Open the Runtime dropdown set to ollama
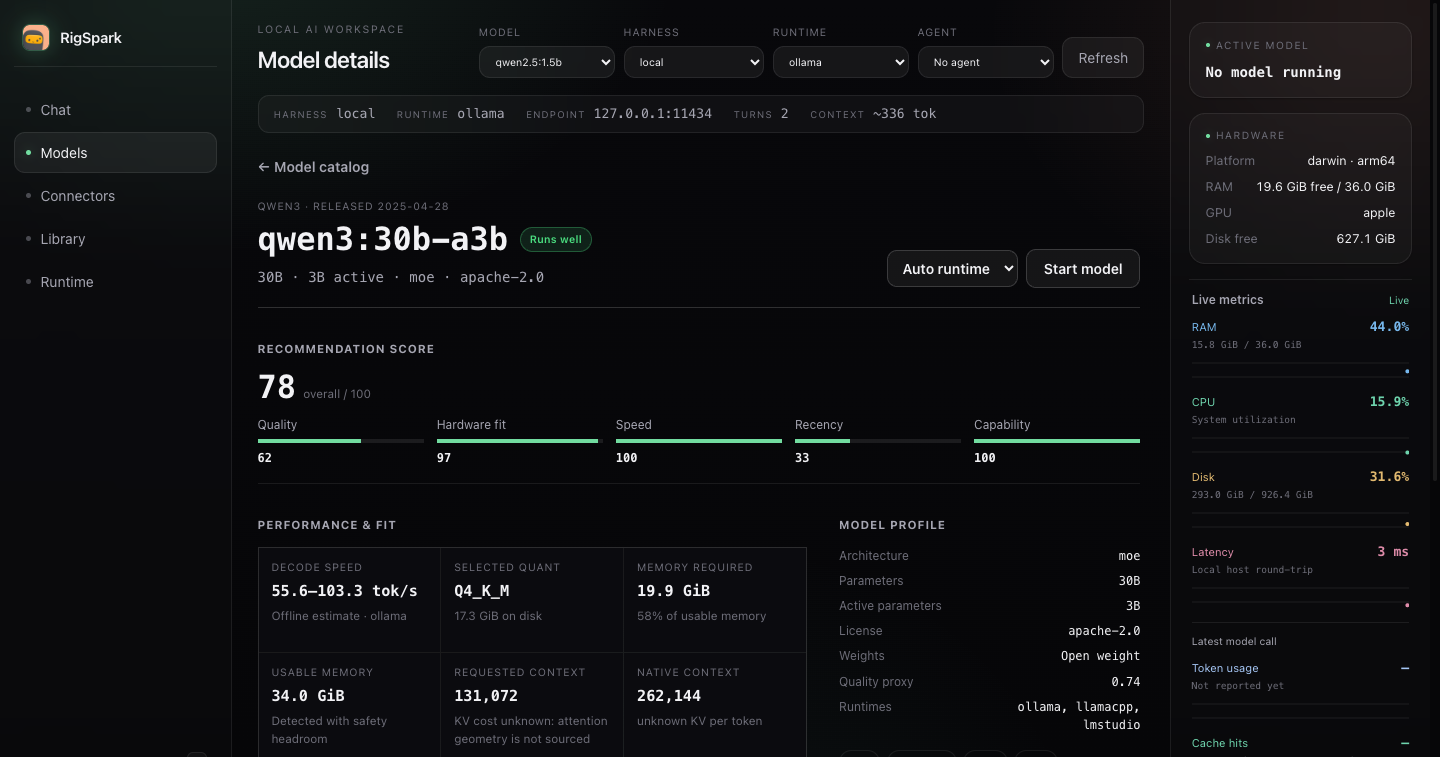The image size is (1440, 757). click(841, 62)
